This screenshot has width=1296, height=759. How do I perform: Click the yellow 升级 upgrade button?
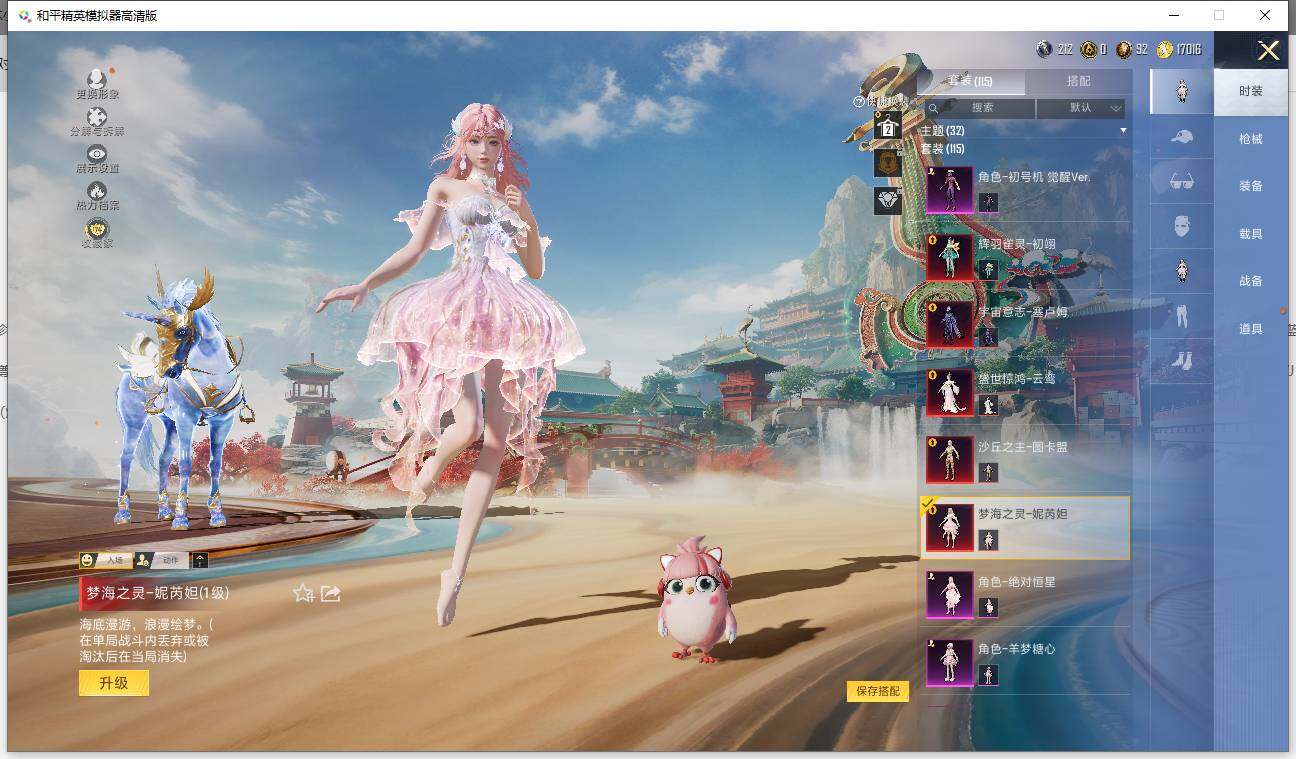(x=114, y=683)
